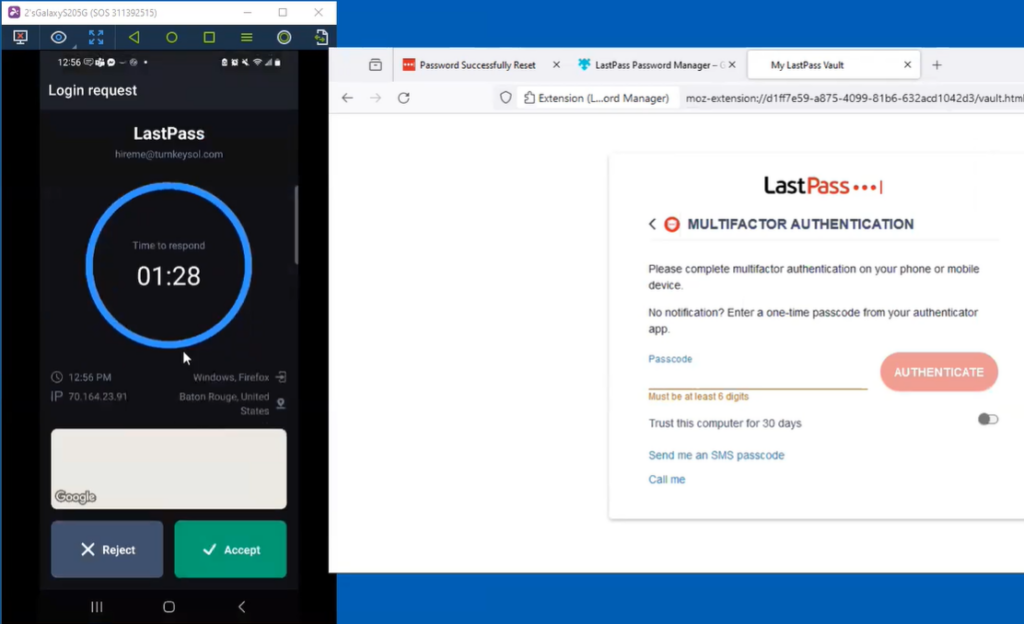Enter fullscreen using the expand arrows icon
1024x624 pixels.
(x=95, y=37)
